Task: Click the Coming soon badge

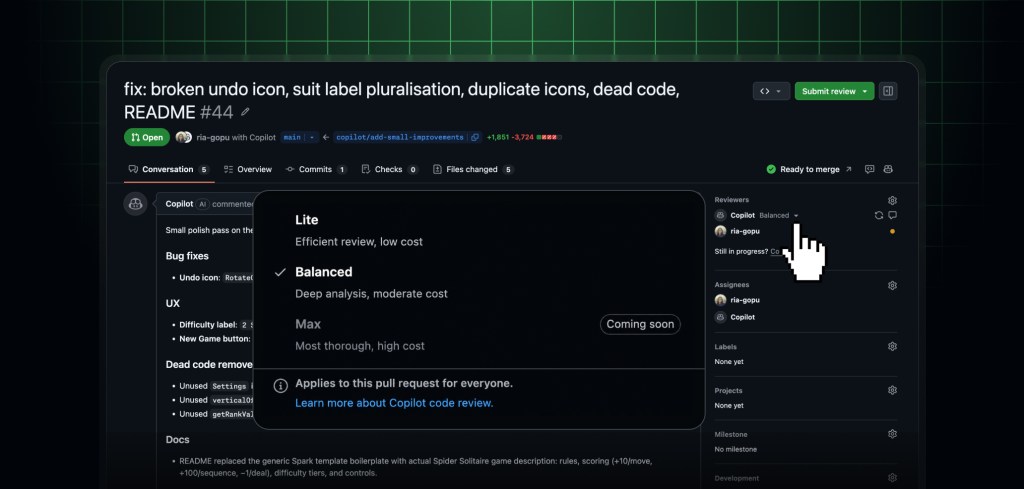Action: 640,324
